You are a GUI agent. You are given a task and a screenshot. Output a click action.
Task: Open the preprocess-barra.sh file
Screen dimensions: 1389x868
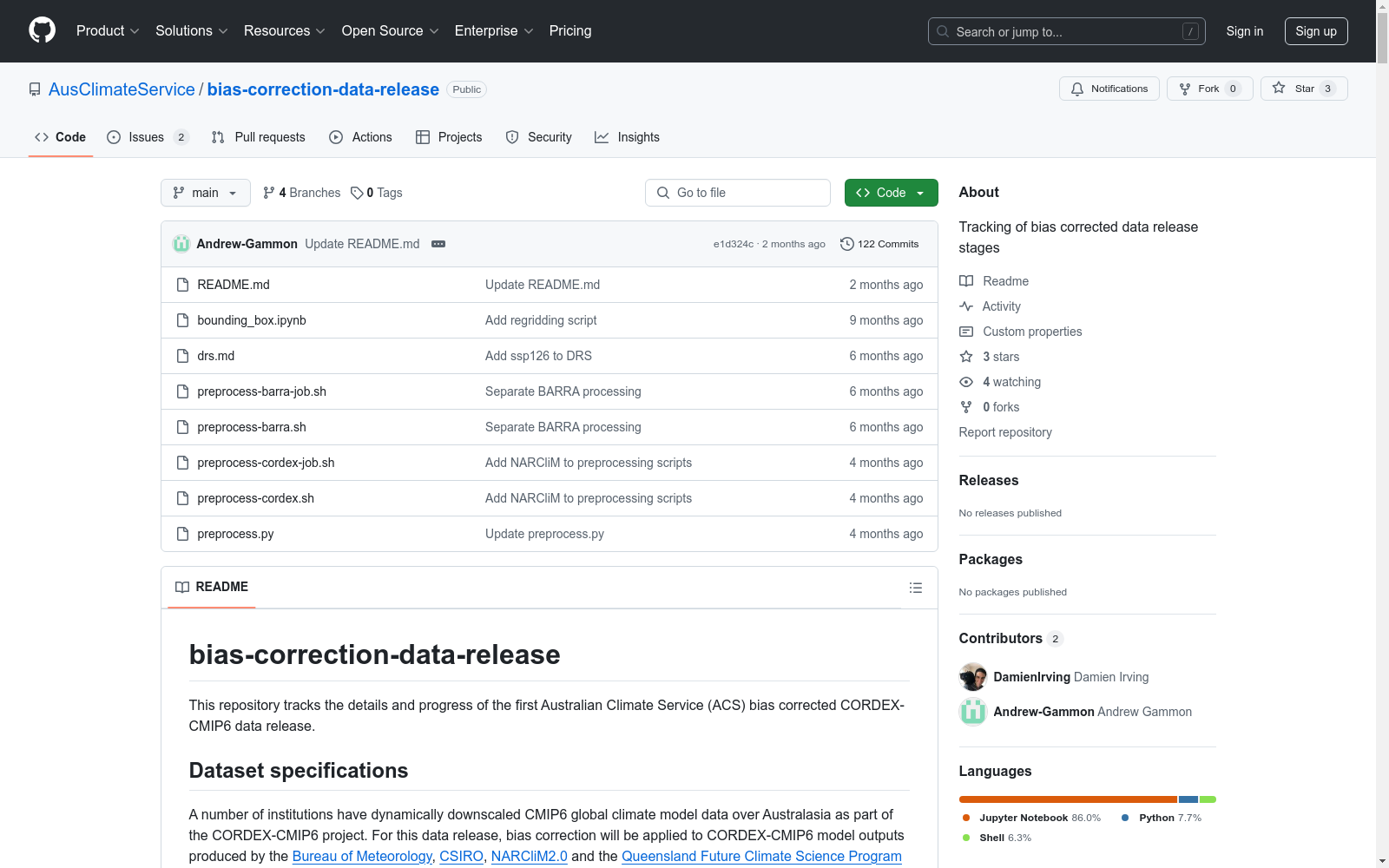252,427
